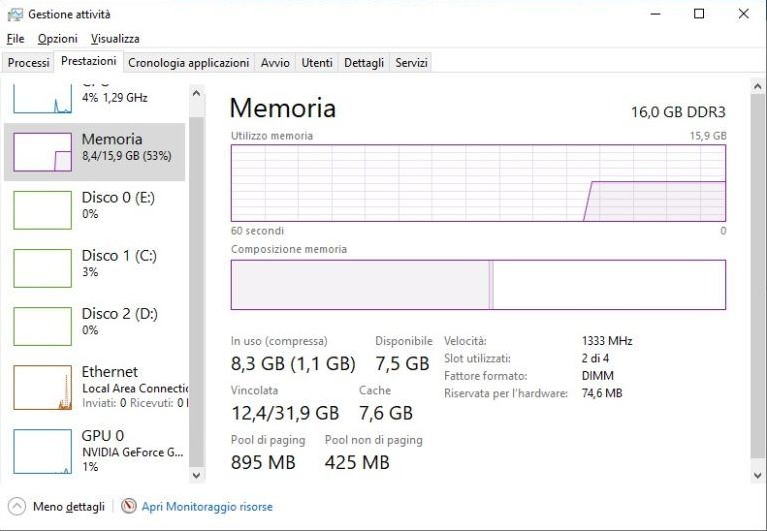Open the Opzioni menu
The image size is (767, 531).
click(57, 38)
